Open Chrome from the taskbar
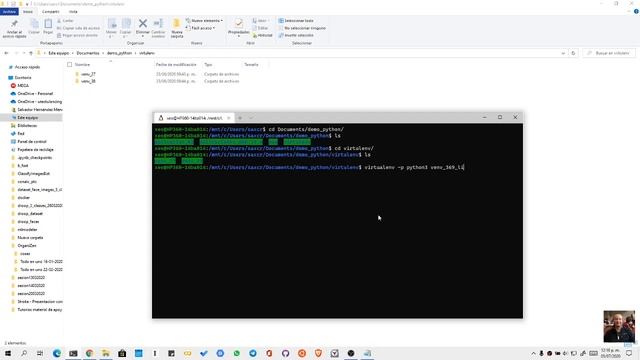The image size is (640, 360). [x=89, y=353]
